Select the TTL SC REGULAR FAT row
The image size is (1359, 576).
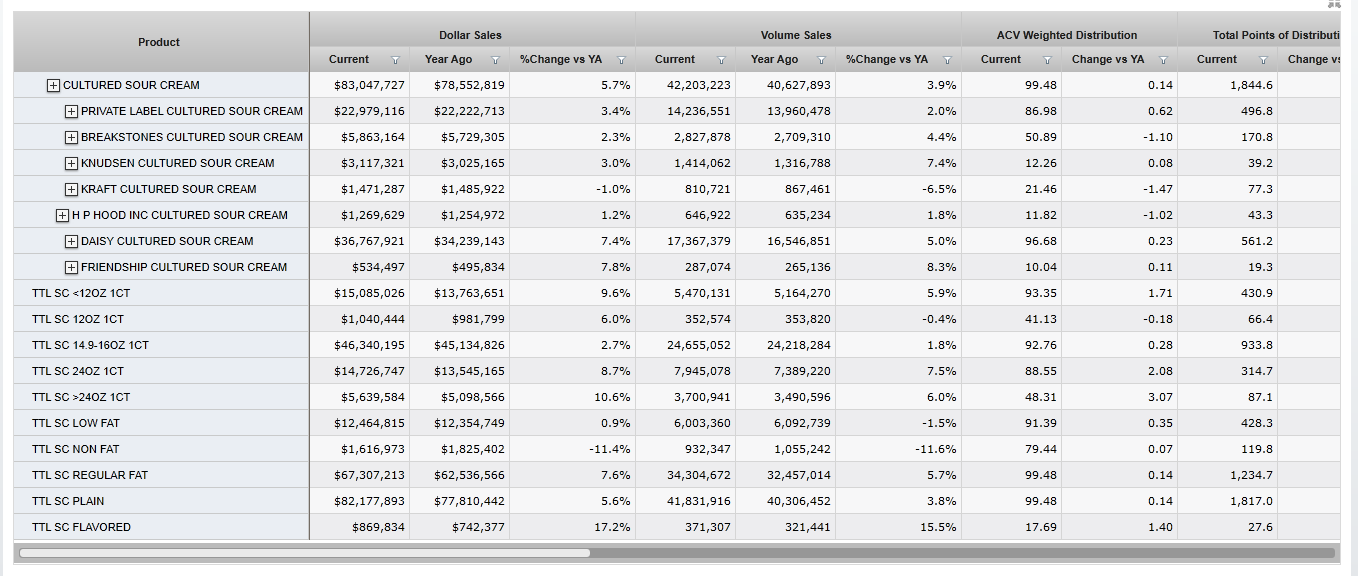pyautogui.click(x=89, y=475)
